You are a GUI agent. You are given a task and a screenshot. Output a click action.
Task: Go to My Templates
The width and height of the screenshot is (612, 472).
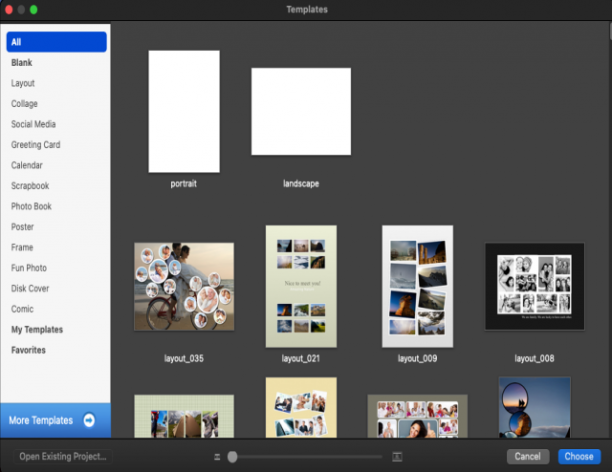click(x=37, y=330)
